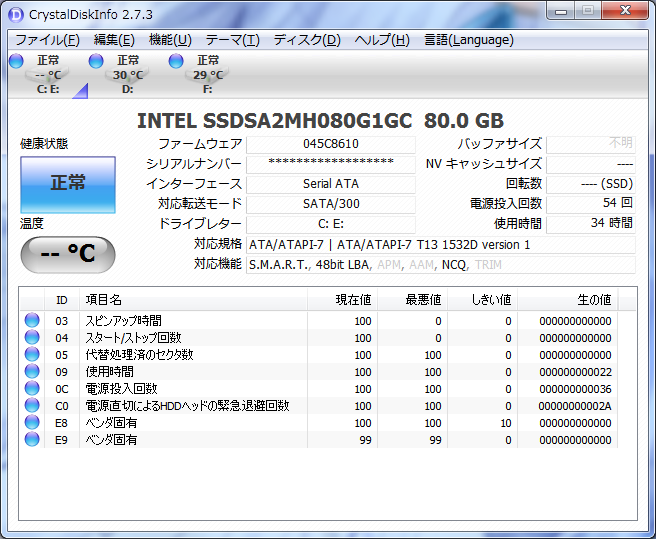Click the supported features field with S.M.A.R.T.

(x=441, y=265)
